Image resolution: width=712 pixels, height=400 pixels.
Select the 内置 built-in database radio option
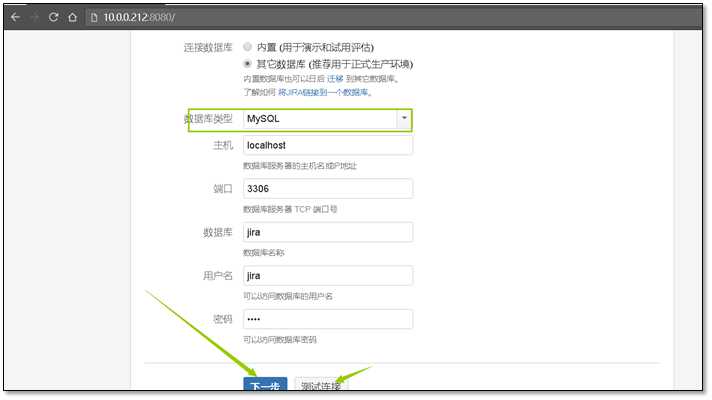(x=247, y=47)
